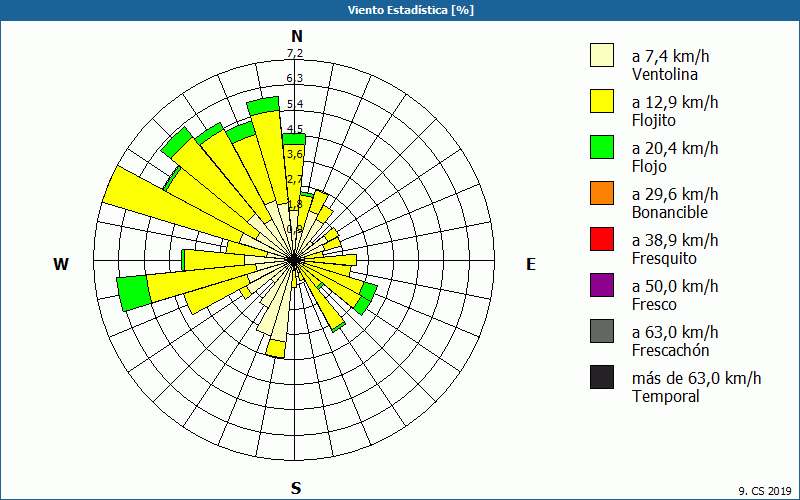This screenshot has width=800, height=500.
Task: Click the 'a 50,0 km/h' legend text
Action: [x=675, y=286]
